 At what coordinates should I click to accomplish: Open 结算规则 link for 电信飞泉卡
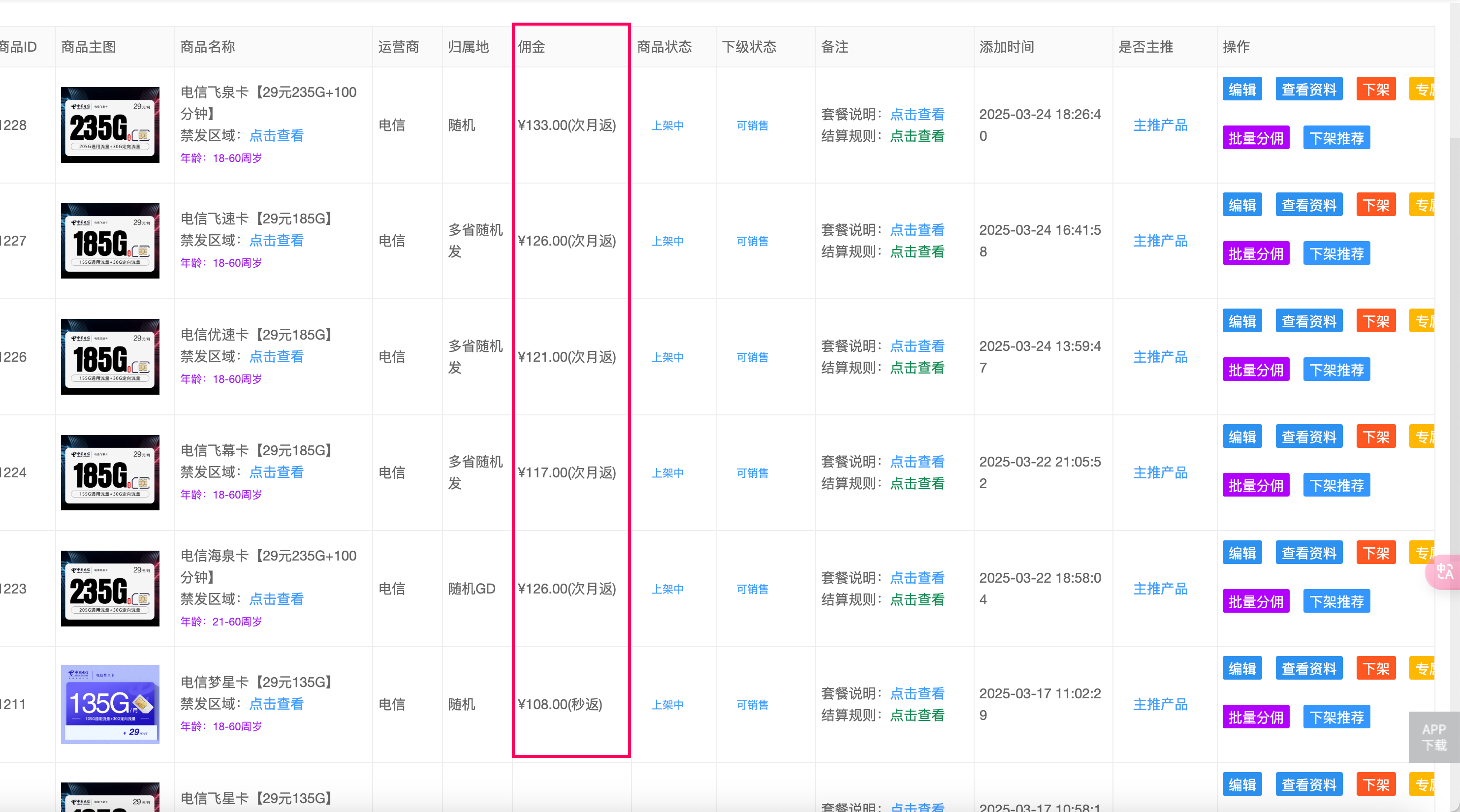pyautogui.click(x=917, y=136)
